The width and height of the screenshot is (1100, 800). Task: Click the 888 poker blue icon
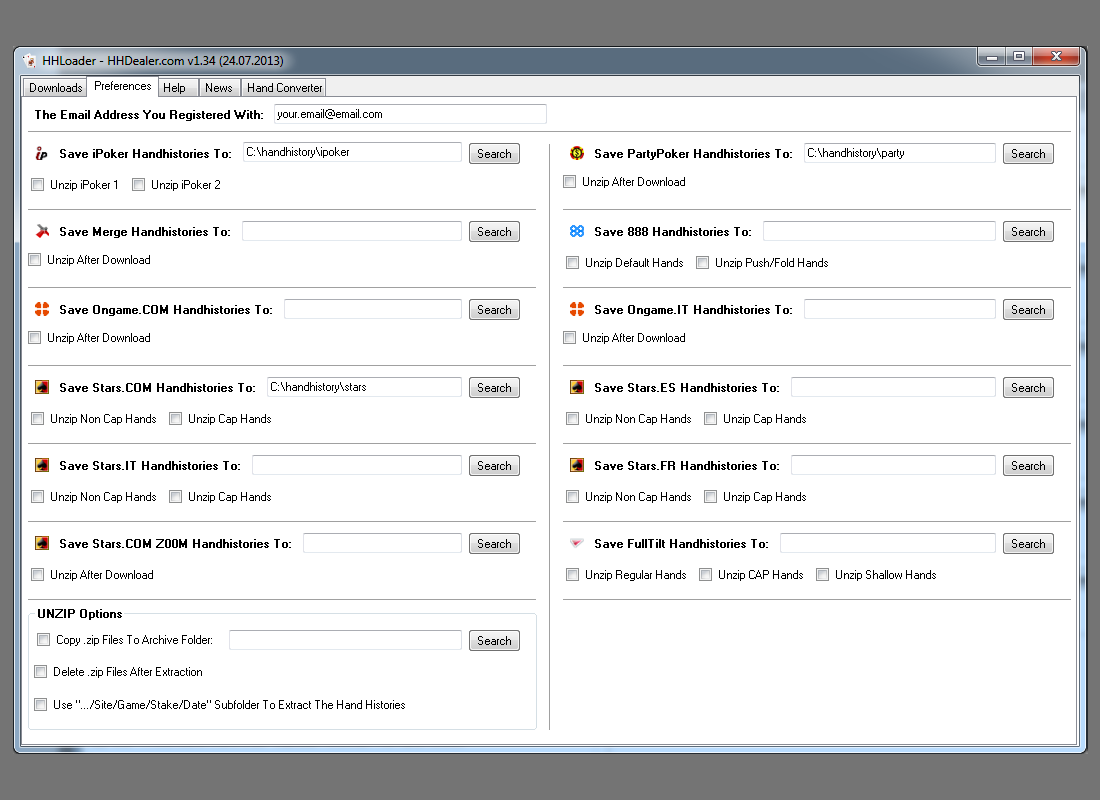[577, 232]
